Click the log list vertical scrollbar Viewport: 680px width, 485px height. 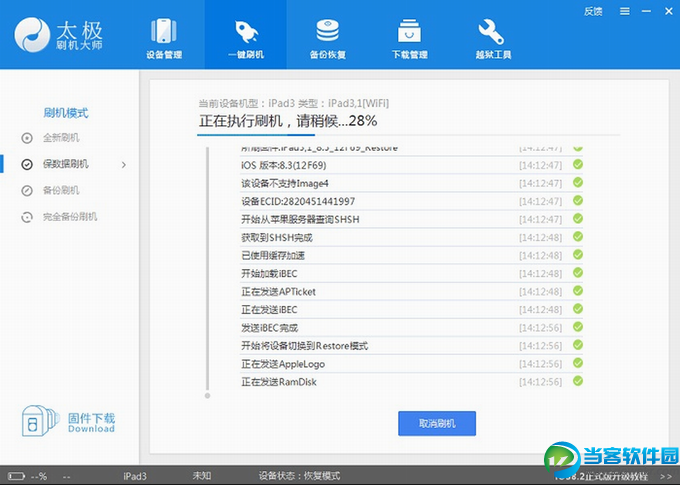(x=208, y=270)
